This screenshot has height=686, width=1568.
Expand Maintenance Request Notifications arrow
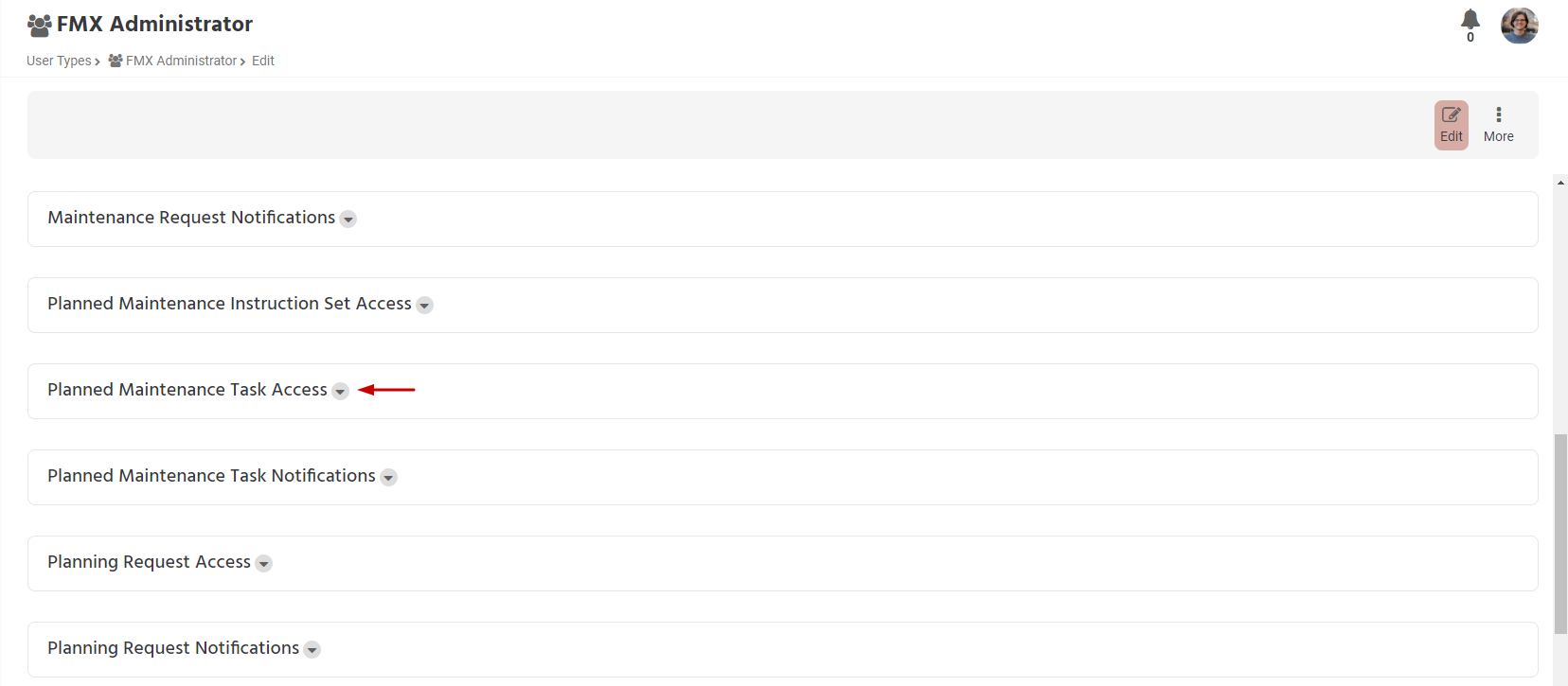click(x=348, y=220)
